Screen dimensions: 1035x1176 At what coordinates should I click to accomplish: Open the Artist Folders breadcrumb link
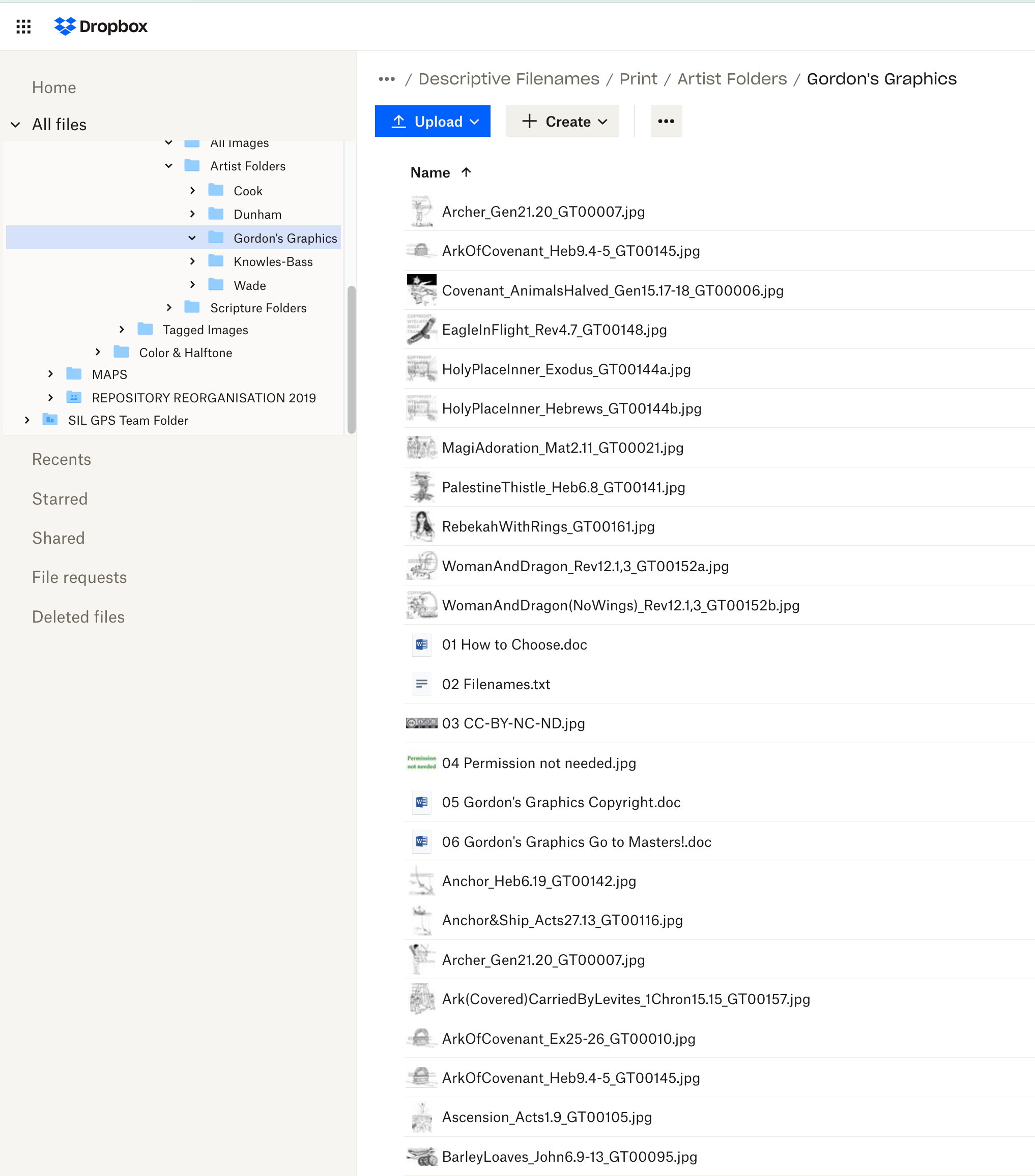(x=732, y=79)
